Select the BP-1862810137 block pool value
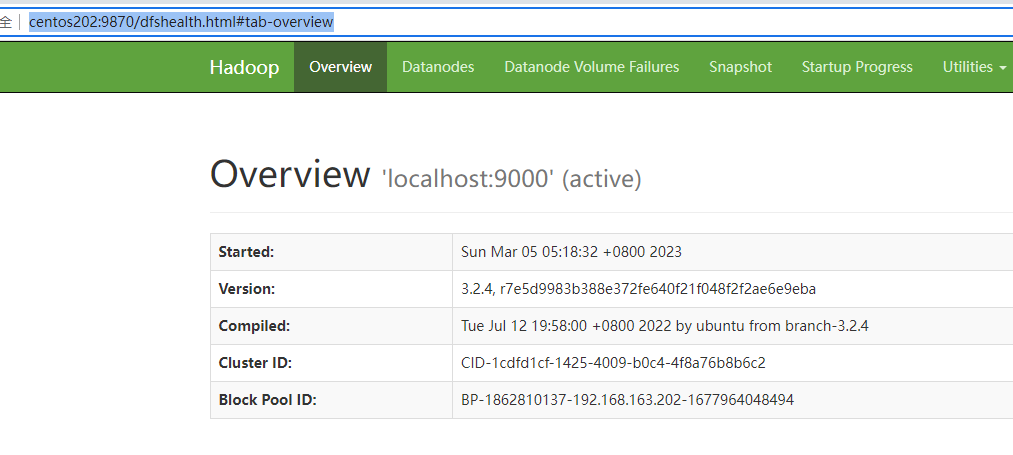Image resolution: width=1013 pixels, height=455 pixels. pos(627,400)
